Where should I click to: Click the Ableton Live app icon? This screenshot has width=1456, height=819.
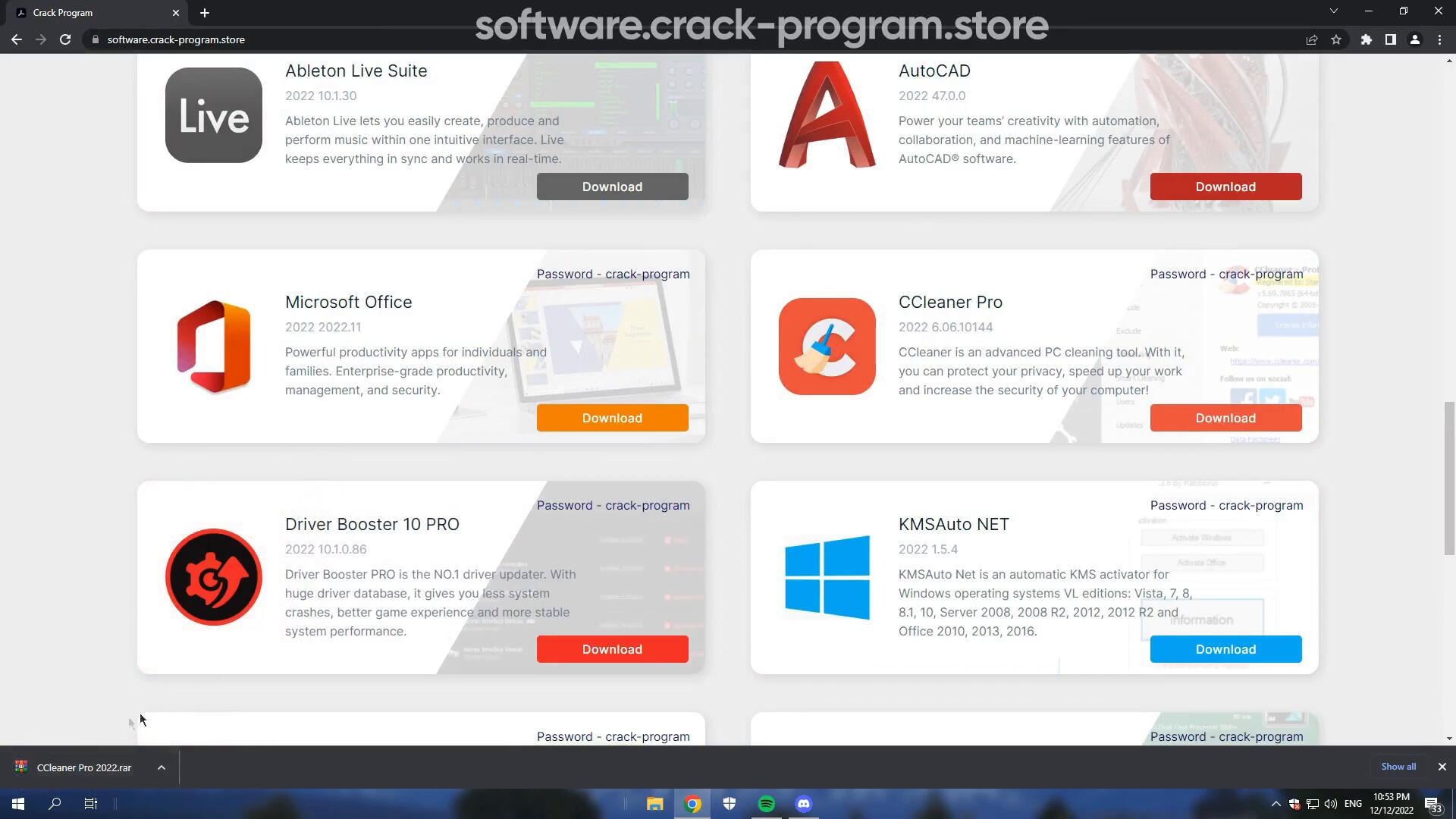point(214,115)
